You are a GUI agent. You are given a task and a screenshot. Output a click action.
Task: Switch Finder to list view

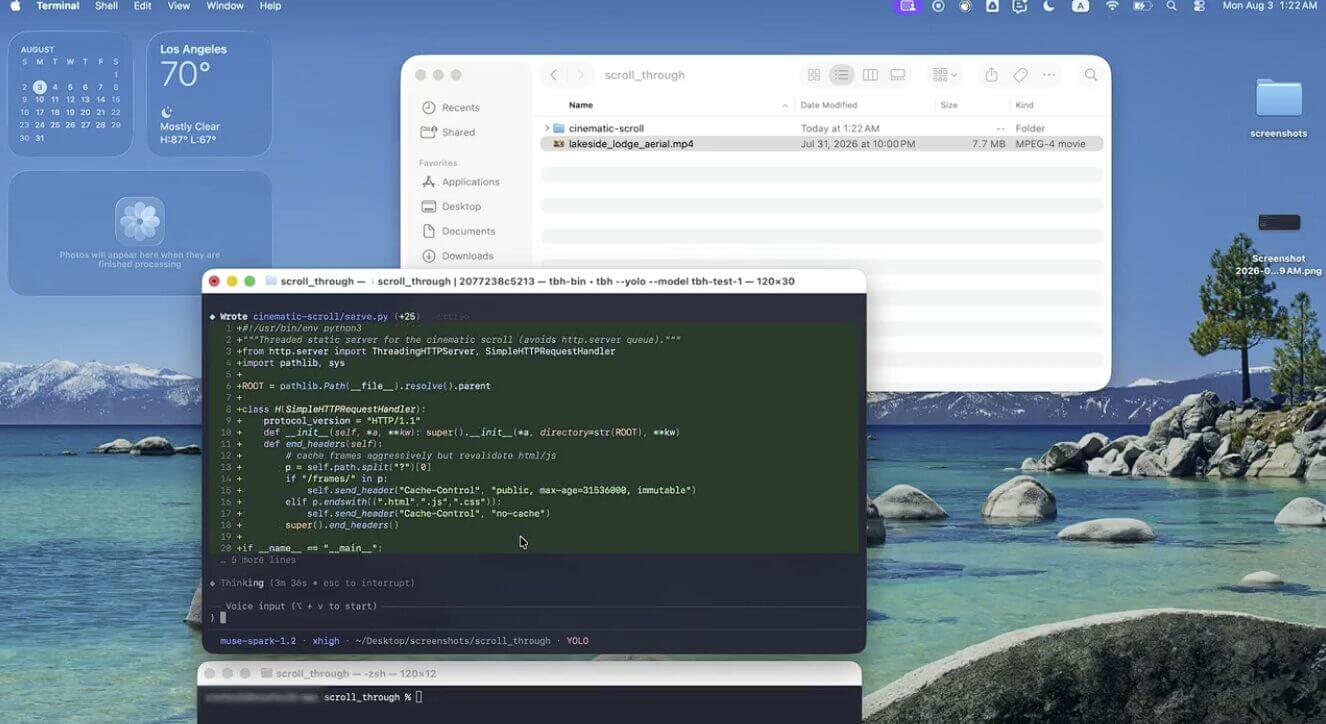click(842, 75)
